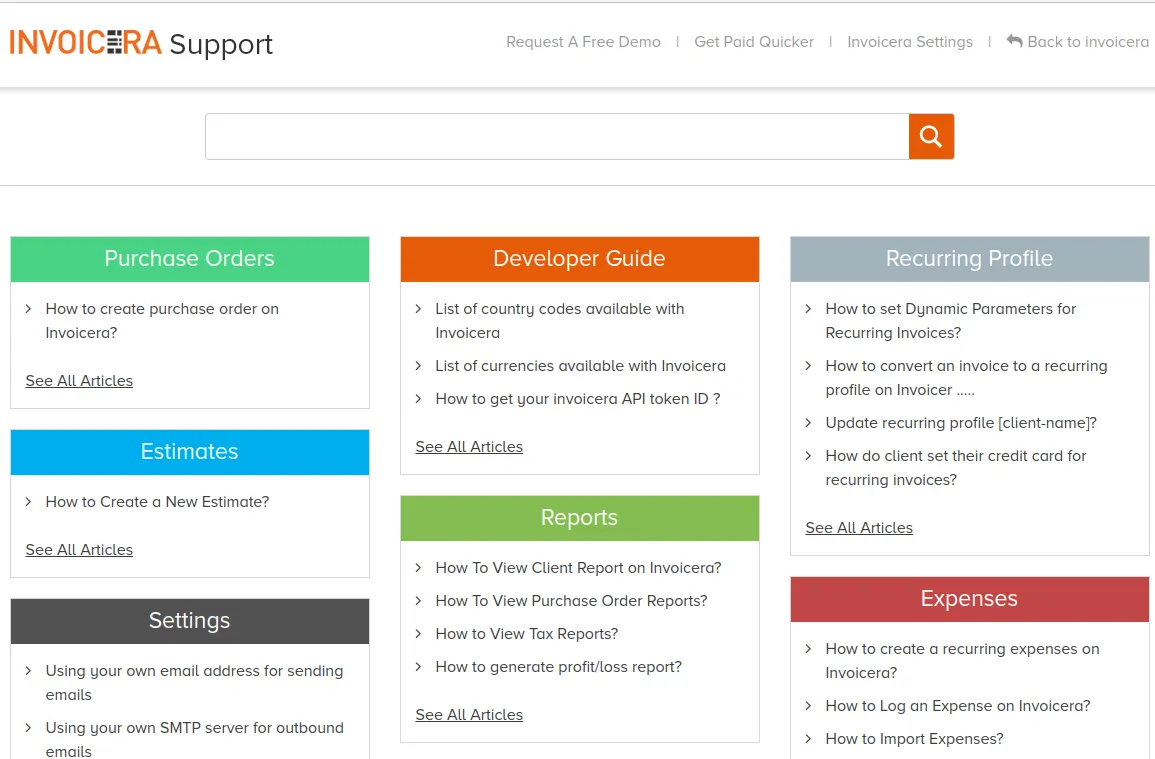Screen dimensions: 1155x759
Task: See All Articles under Purchase Orders
Action: [80, 381]
